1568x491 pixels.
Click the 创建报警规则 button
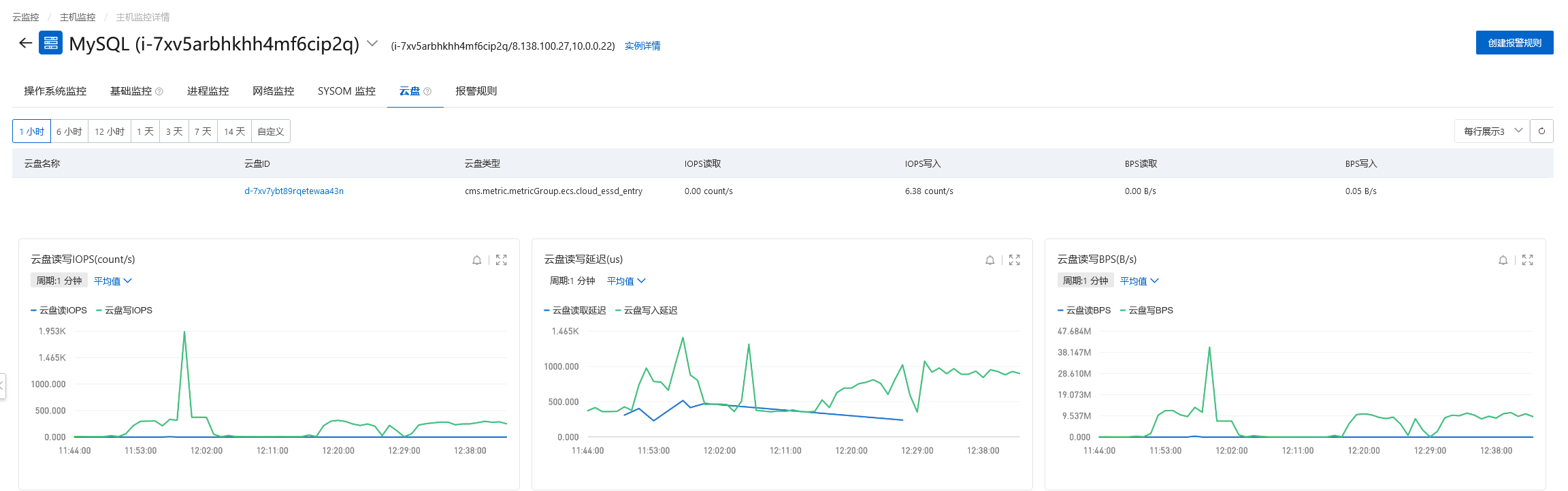(1515, 43)
